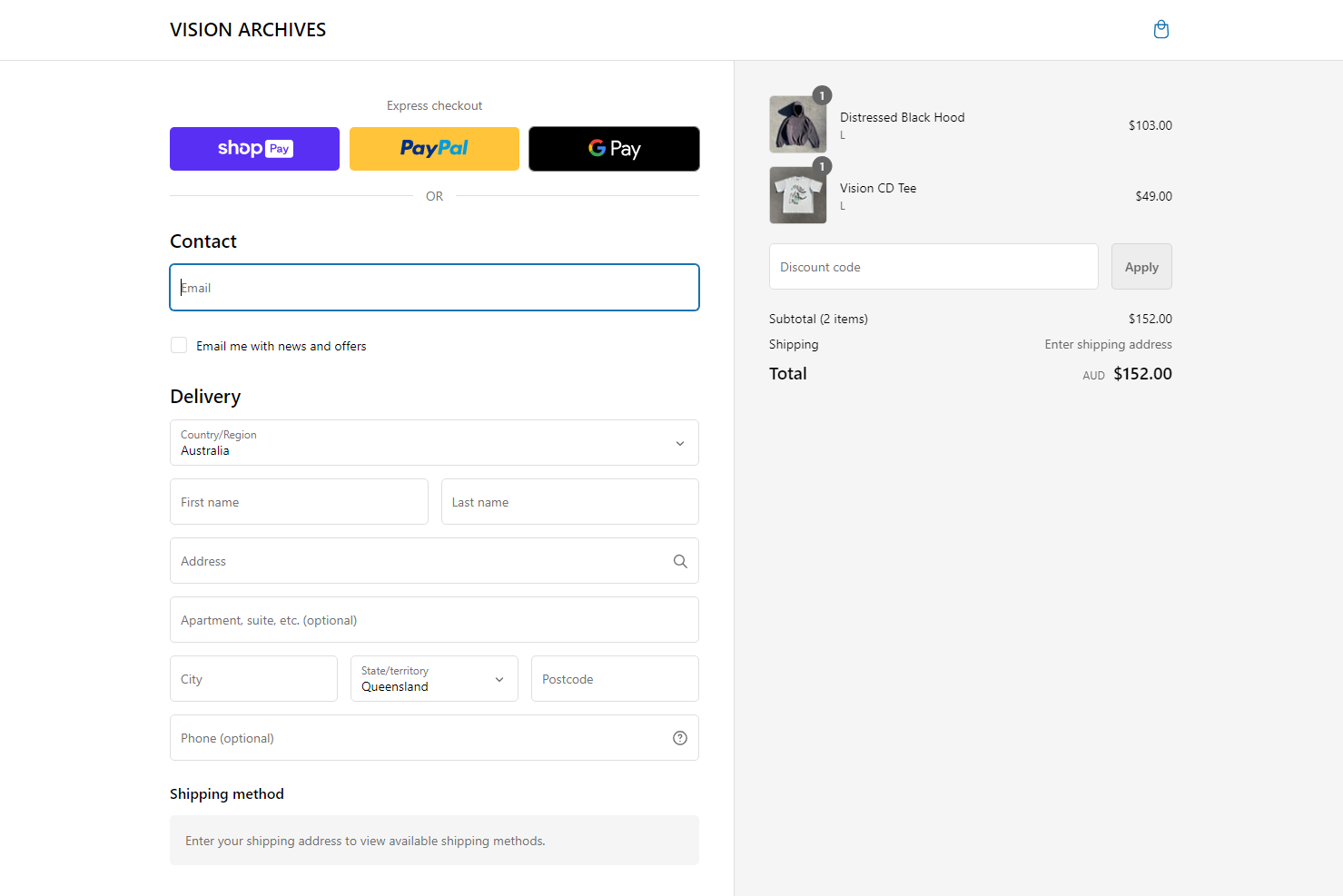Open the Country/Region dropdown
The width and height of the screenshot is (1343, 896).
434,443
